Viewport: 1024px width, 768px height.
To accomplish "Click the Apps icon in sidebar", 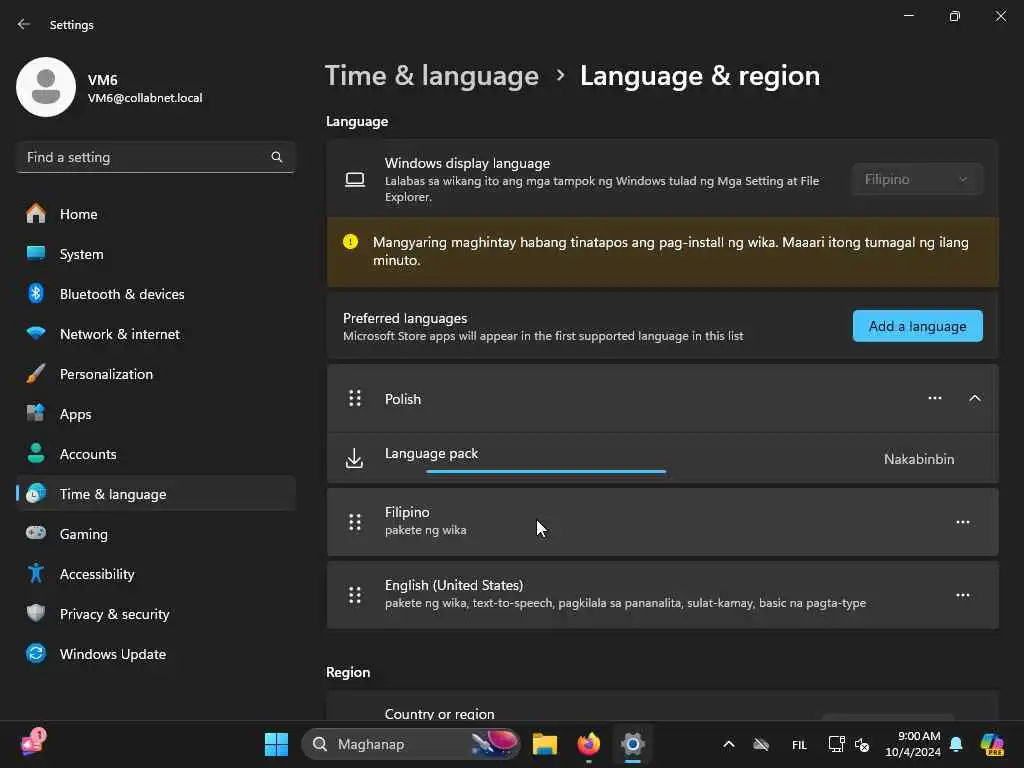I will (36, 413).
